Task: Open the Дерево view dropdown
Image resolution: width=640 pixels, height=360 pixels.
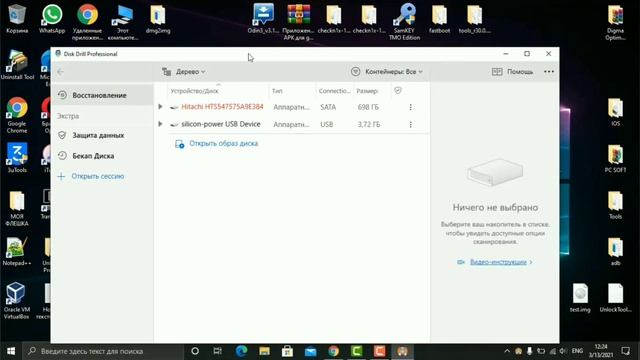Action: coord(184,72)
